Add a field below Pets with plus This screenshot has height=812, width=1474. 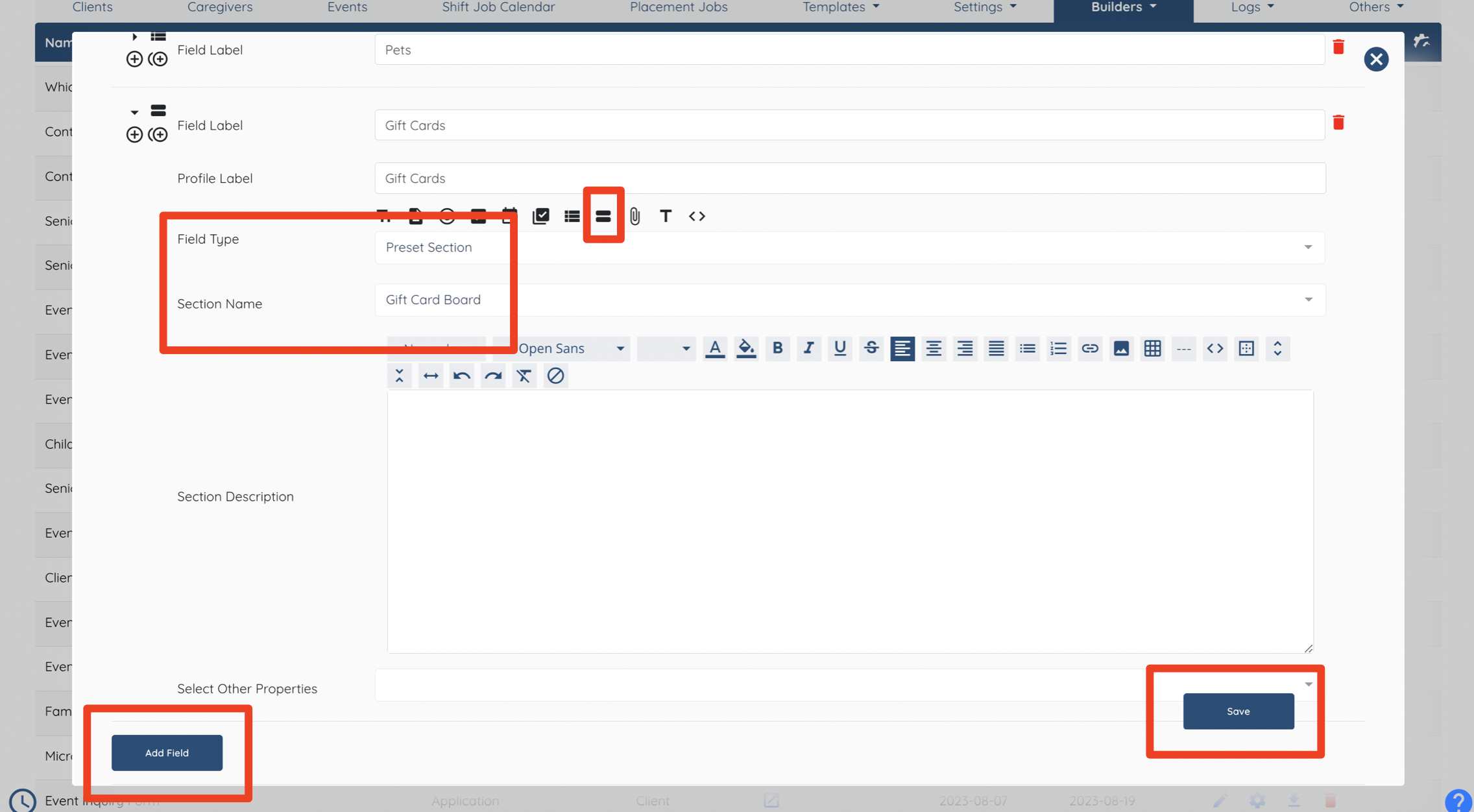click(134, 59)
